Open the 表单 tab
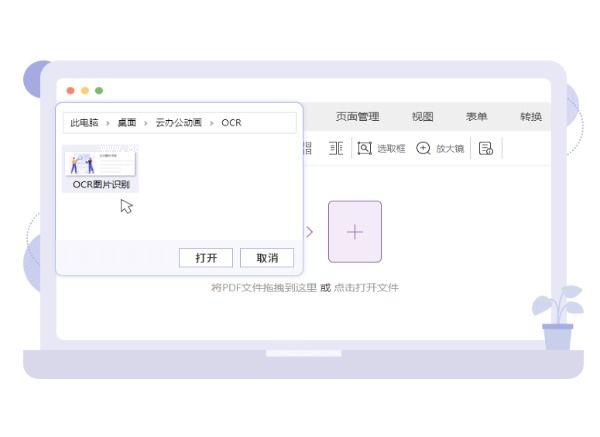The image size is (600, 437). point(476,117)
